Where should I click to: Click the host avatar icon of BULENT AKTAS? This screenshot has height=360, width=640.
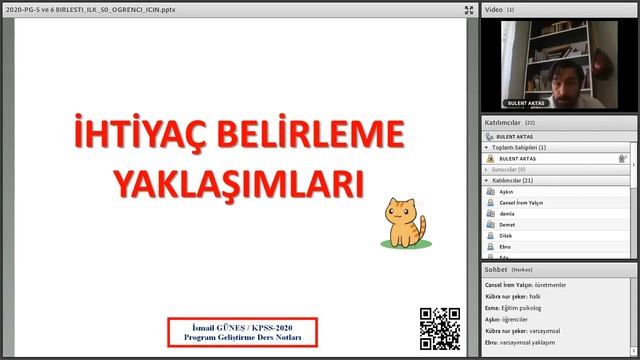pos(490,158)
